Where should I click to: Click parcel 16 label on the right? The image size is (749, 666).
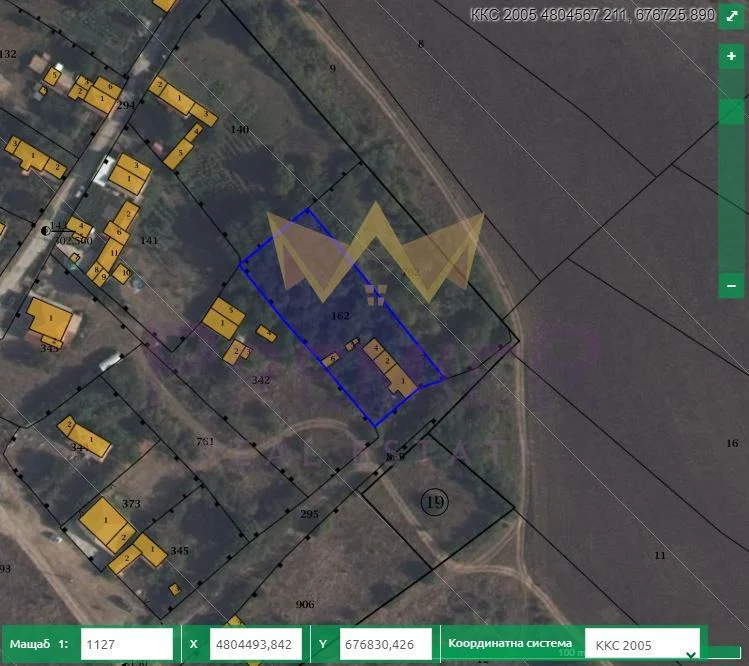tap(732, 443)
